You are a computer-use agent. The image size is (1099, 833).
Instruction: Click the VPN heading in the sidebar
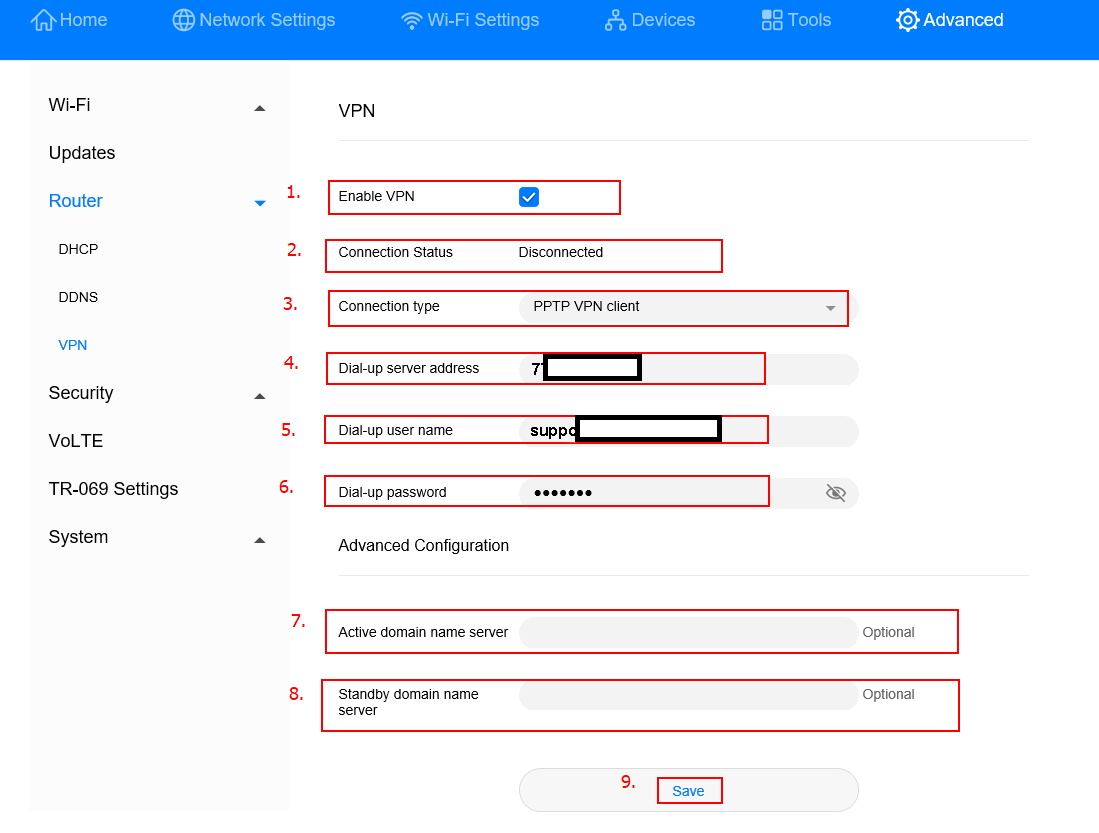[72, 344]
